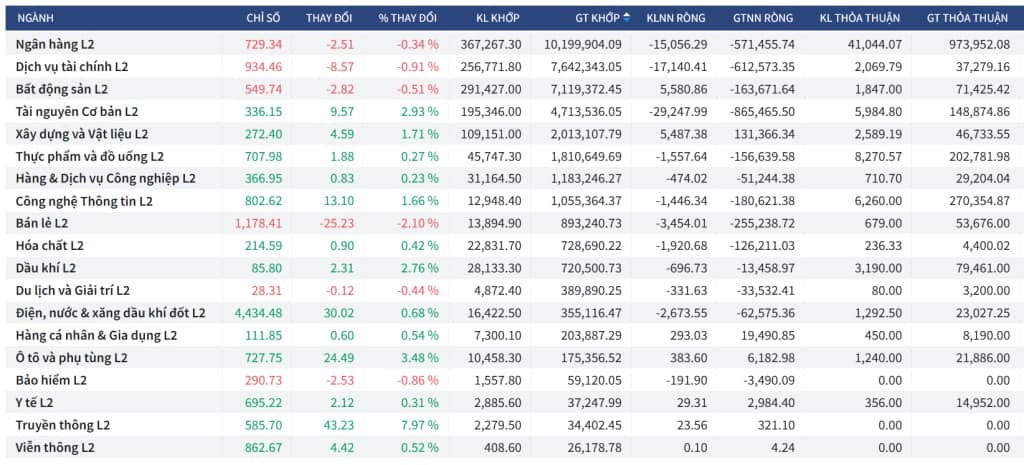This screenshot has width=1024, height=465.
Task: Open Bất động sản L2 sector
Action: tap(61, 89)
